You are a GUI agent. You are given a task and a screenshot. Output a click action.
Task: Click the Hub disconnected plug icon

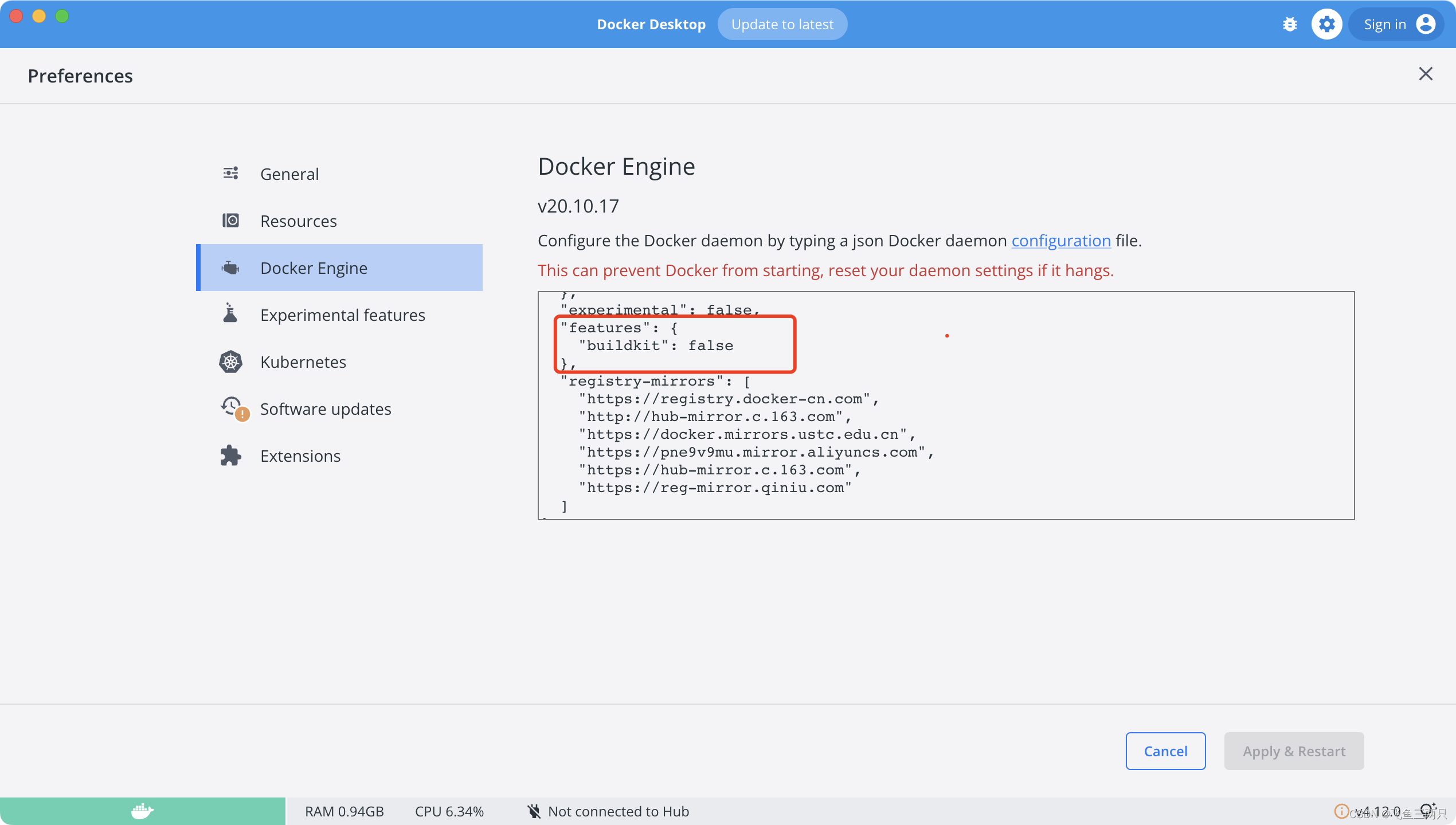[534, 811]
